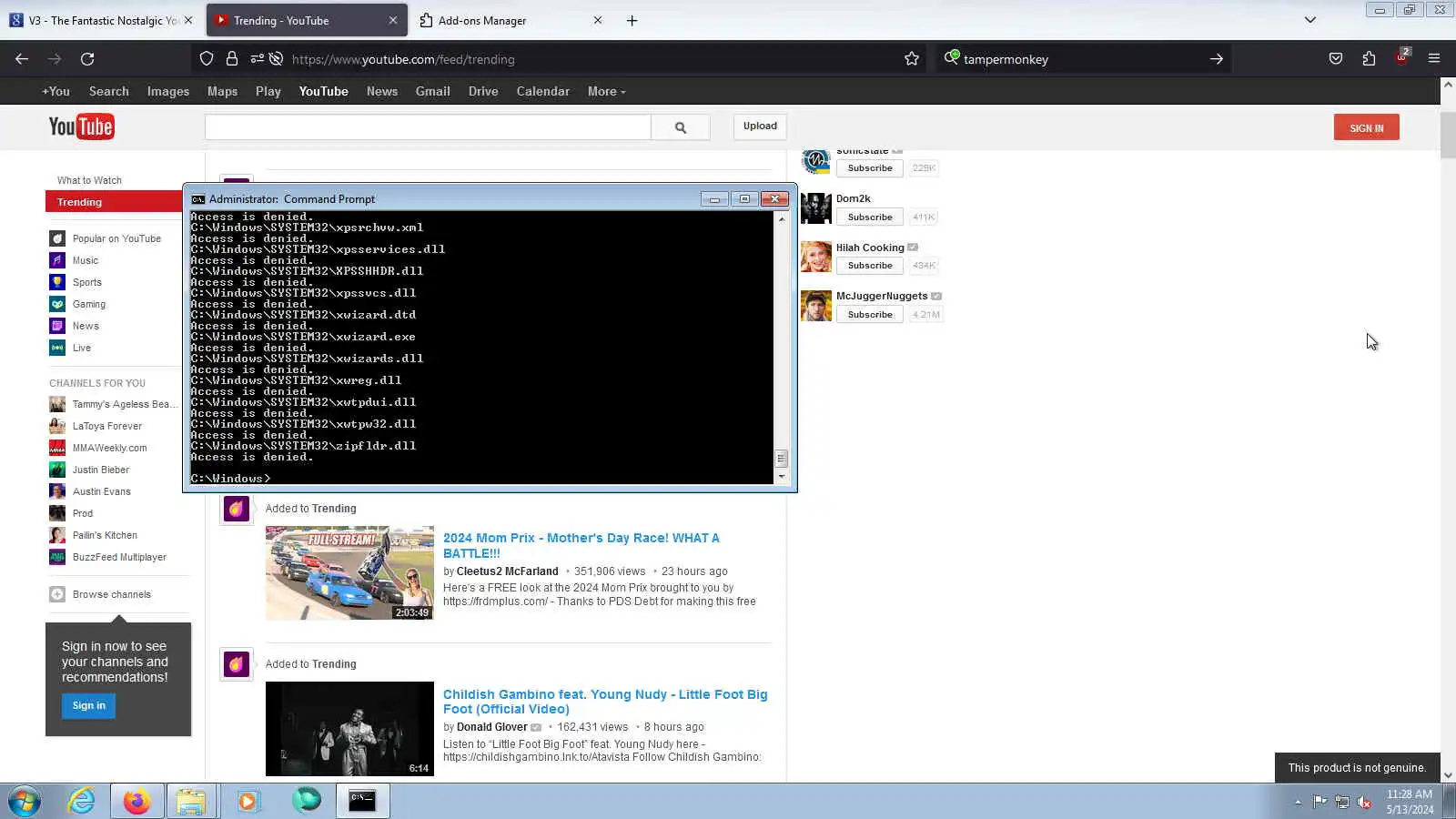Image resolution: width=1456 pixels, height=819 pixels.
Task: Subscribe to McJuggerNuggets channel
Action: click(870, 315)
